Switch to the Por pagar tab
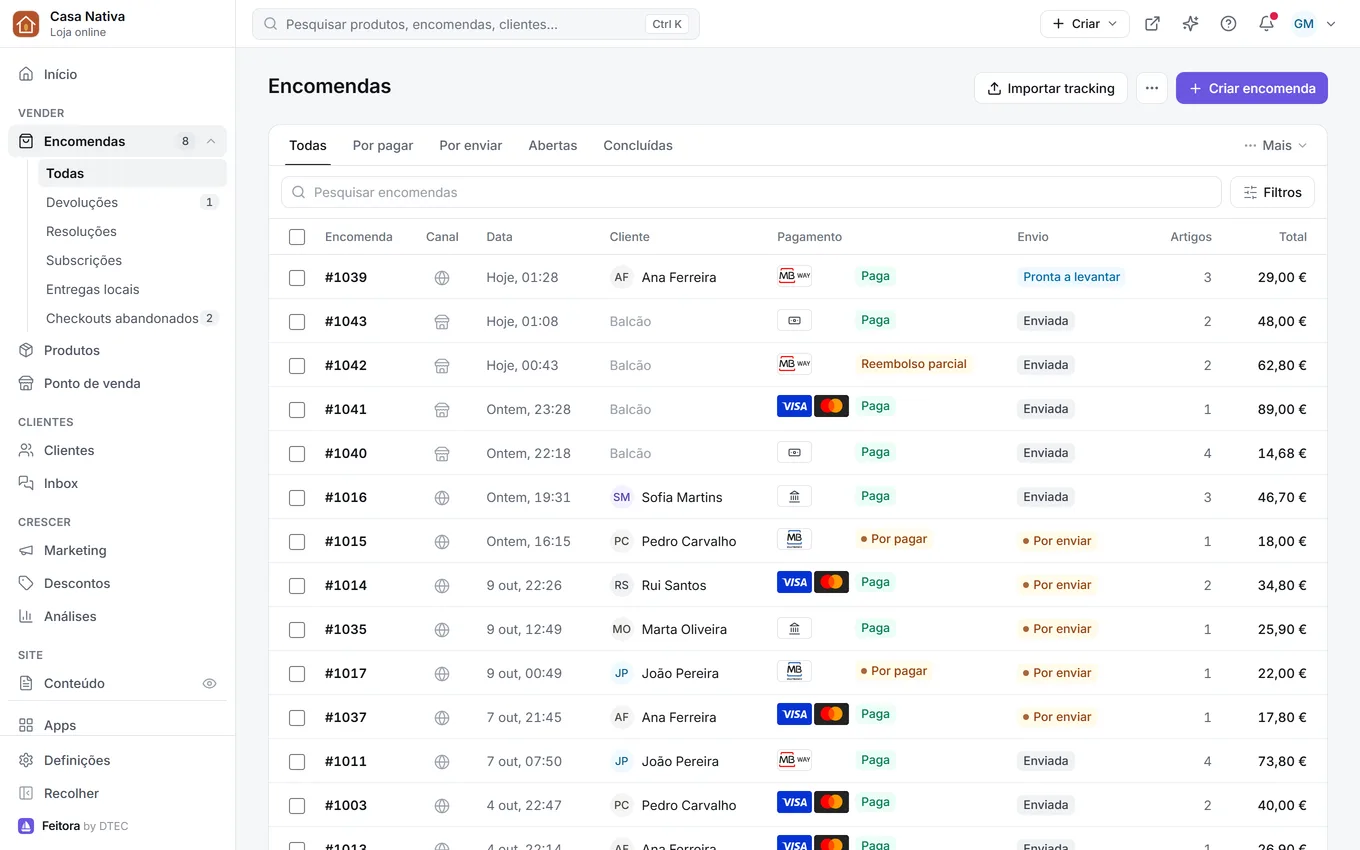The image size is (1360, 850). pyautogui.click(x=383, y=145)
